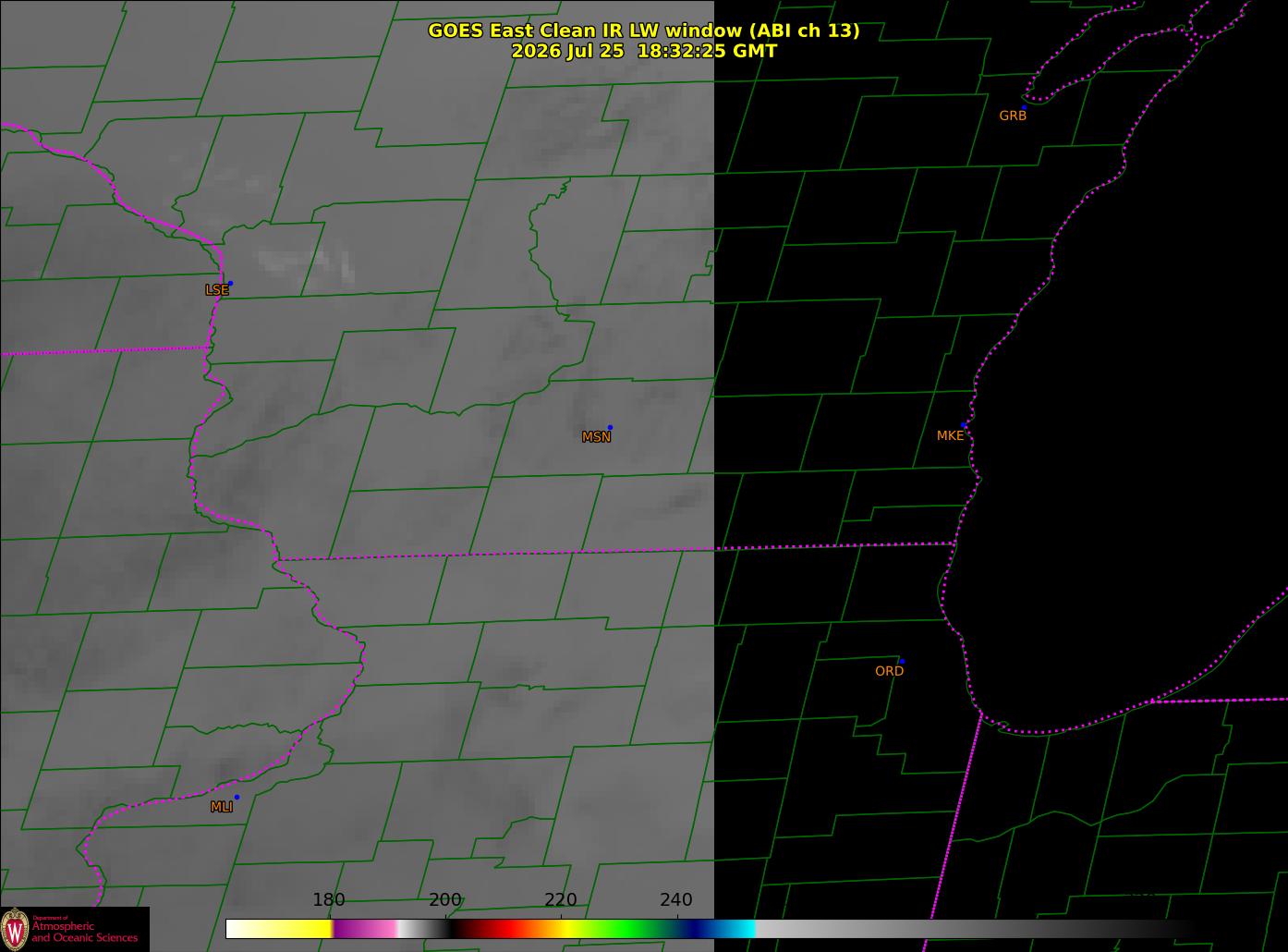Click the 240 colorbar label

(x=676, y=899)
